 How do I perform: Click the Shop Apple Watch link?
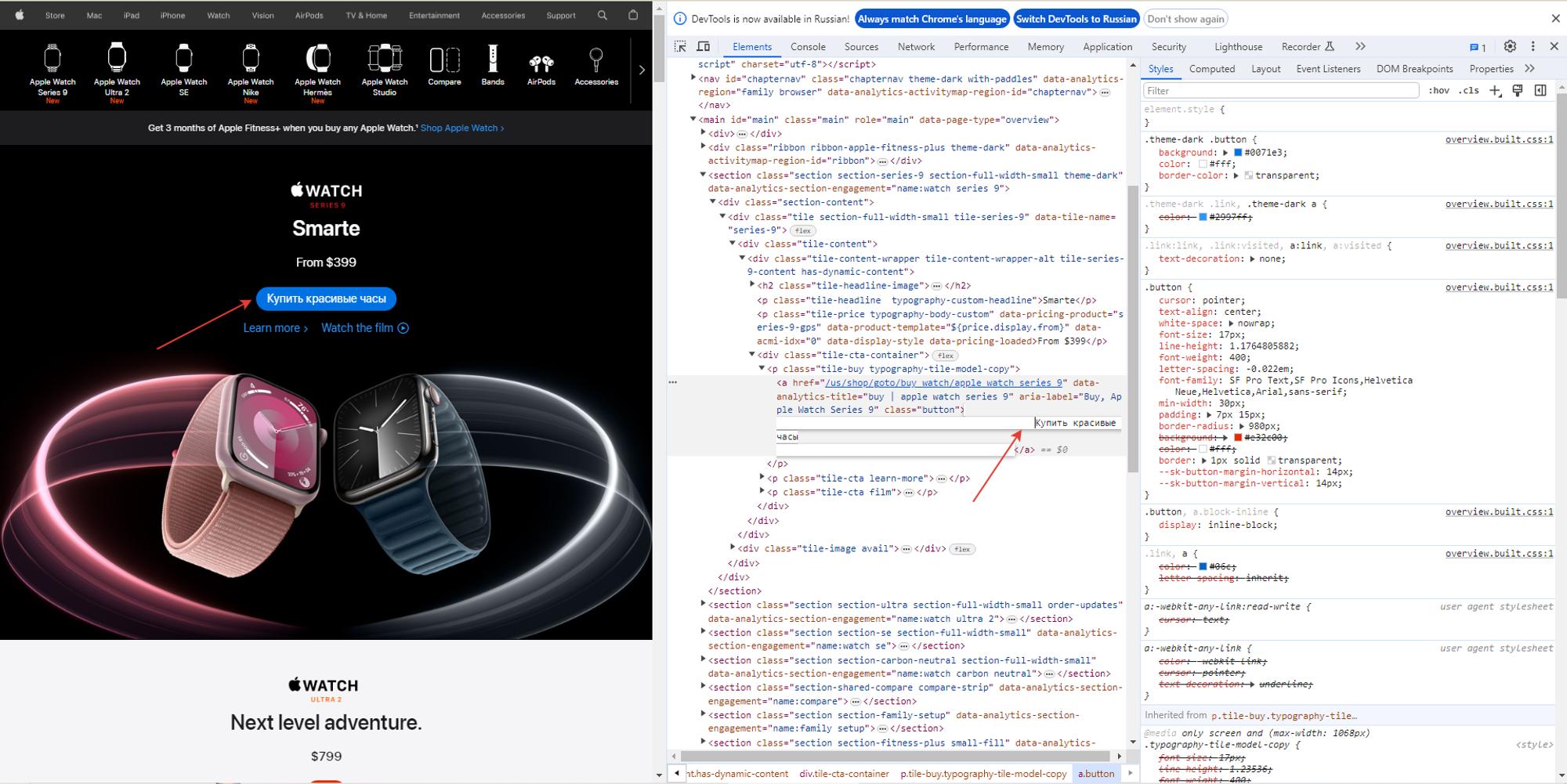(462, 128)
